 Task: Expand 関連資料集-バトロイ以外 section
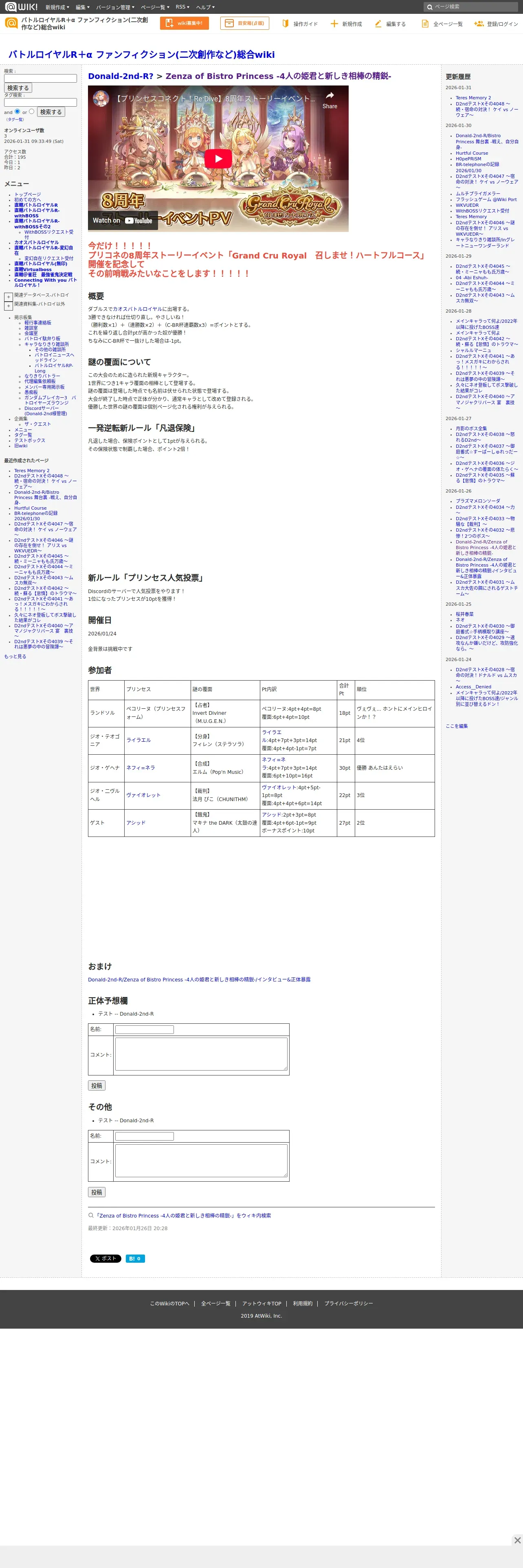[9, 306]
